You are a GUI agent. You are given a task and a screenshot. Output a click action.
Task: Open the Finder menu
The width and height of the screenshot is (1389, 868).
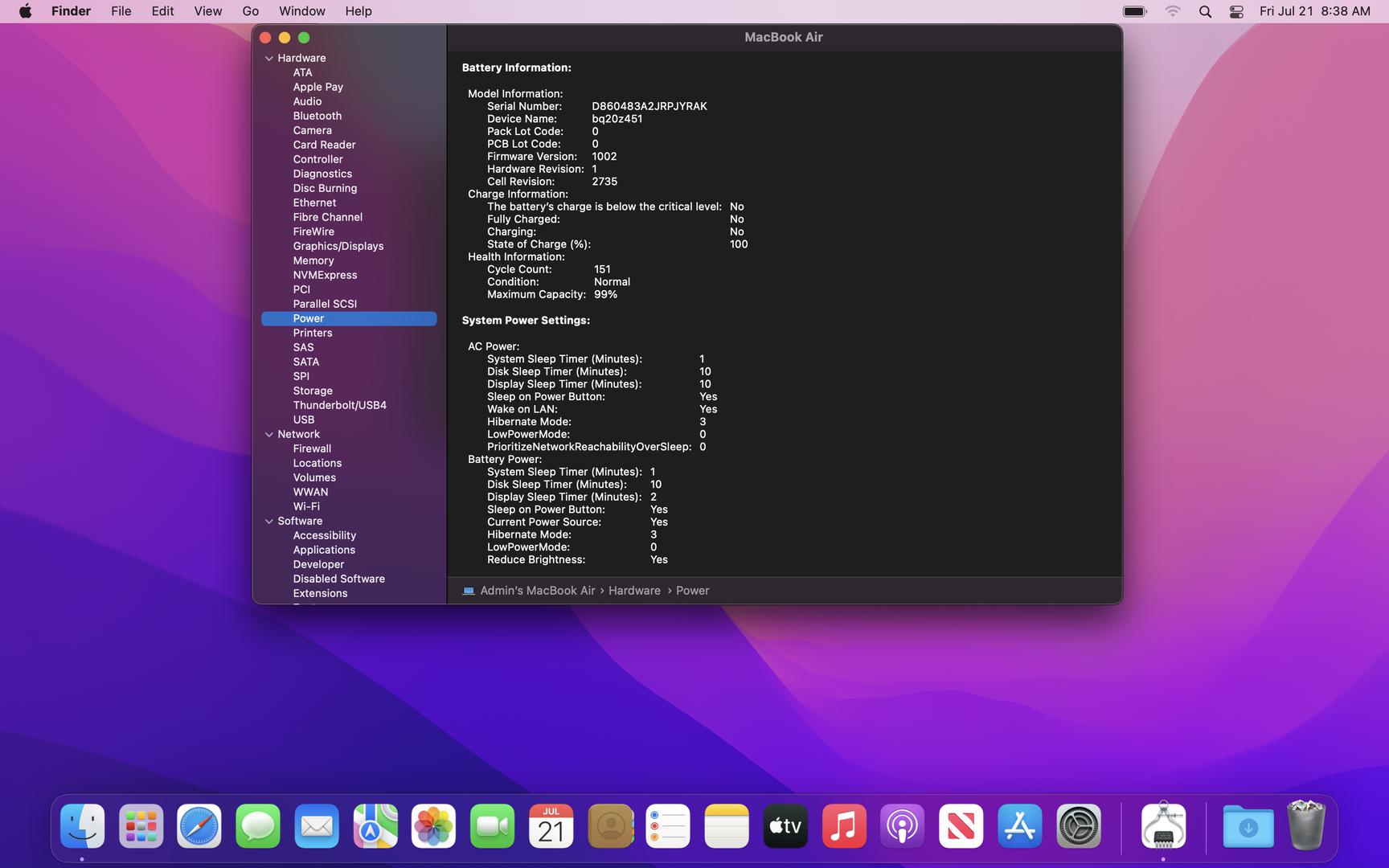tap(71, 11)
